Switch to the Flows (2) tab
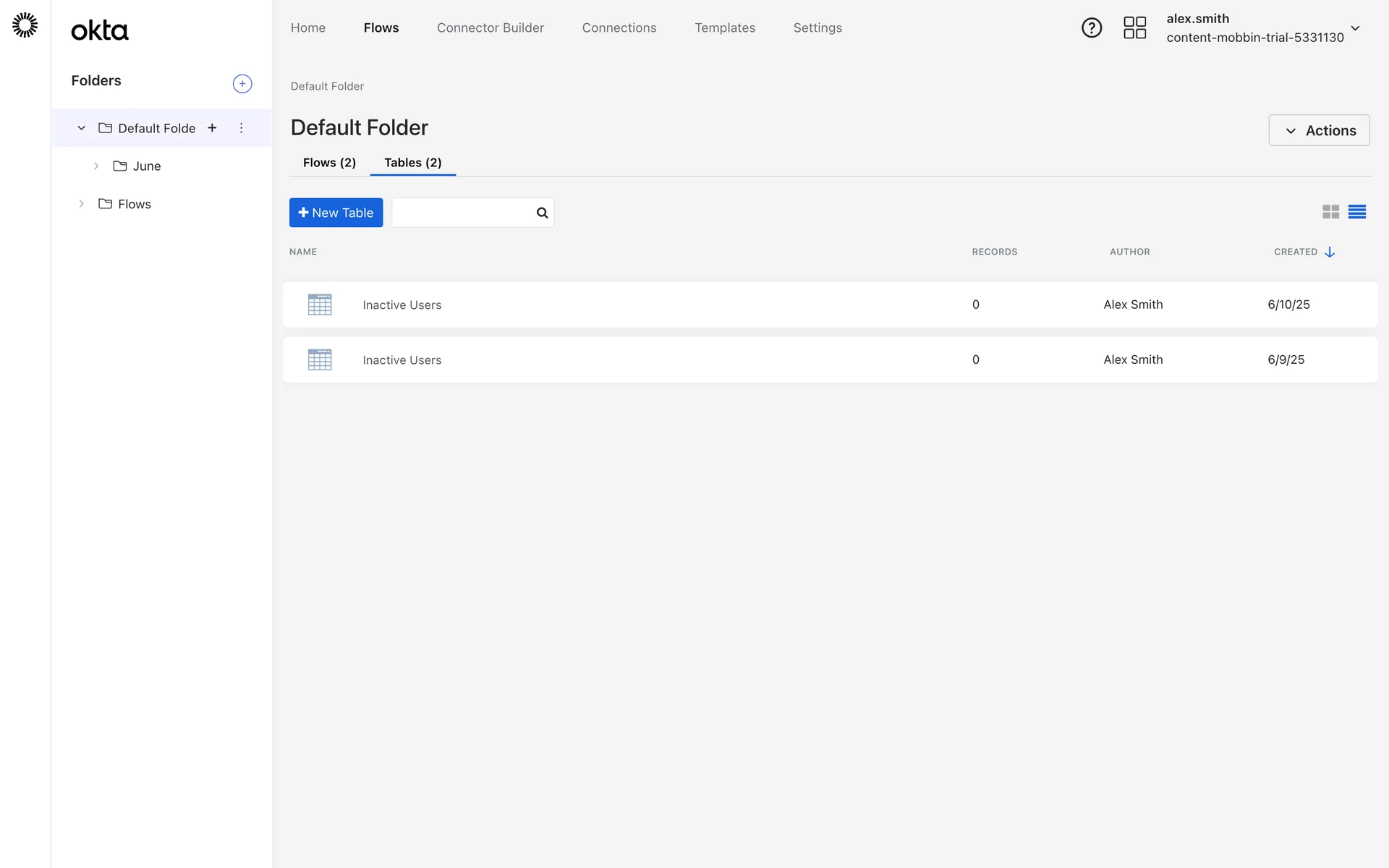This screenshot has height=868, width=1389. [329, 163]
